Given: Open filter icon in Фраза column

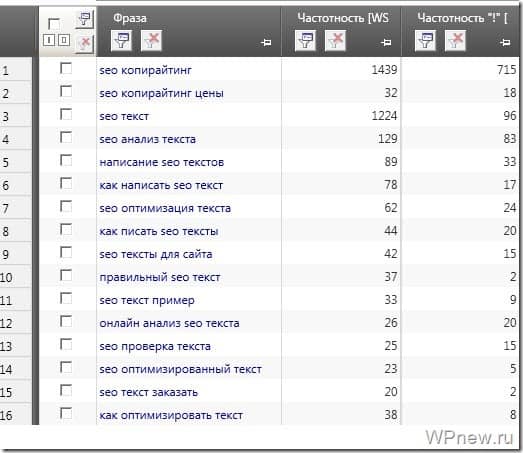Looking at the screenshot, I should click(121, 41).
